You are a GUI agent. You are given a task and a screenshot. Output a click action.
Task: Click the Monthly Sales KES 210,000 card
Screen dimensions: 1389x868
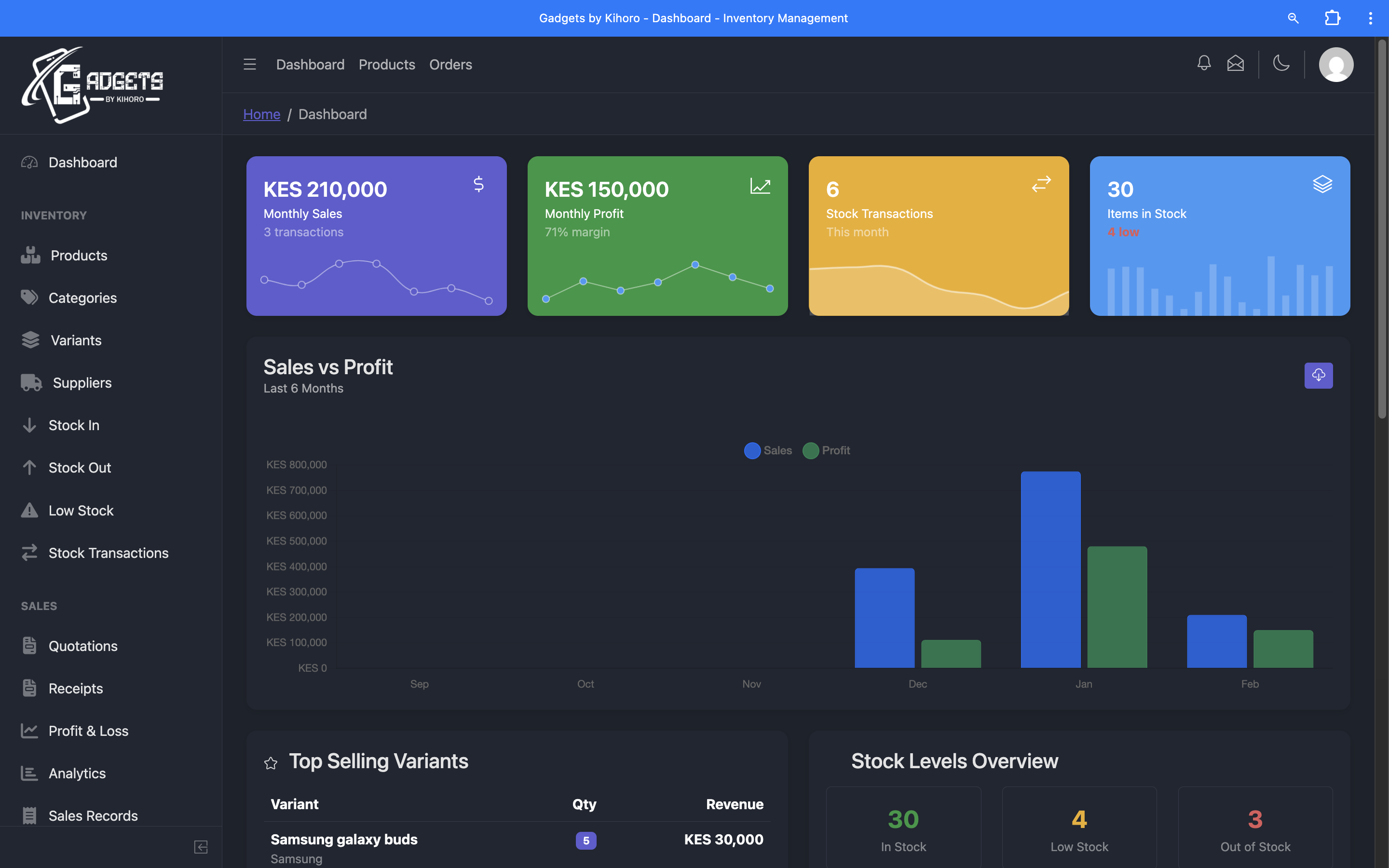376,235
